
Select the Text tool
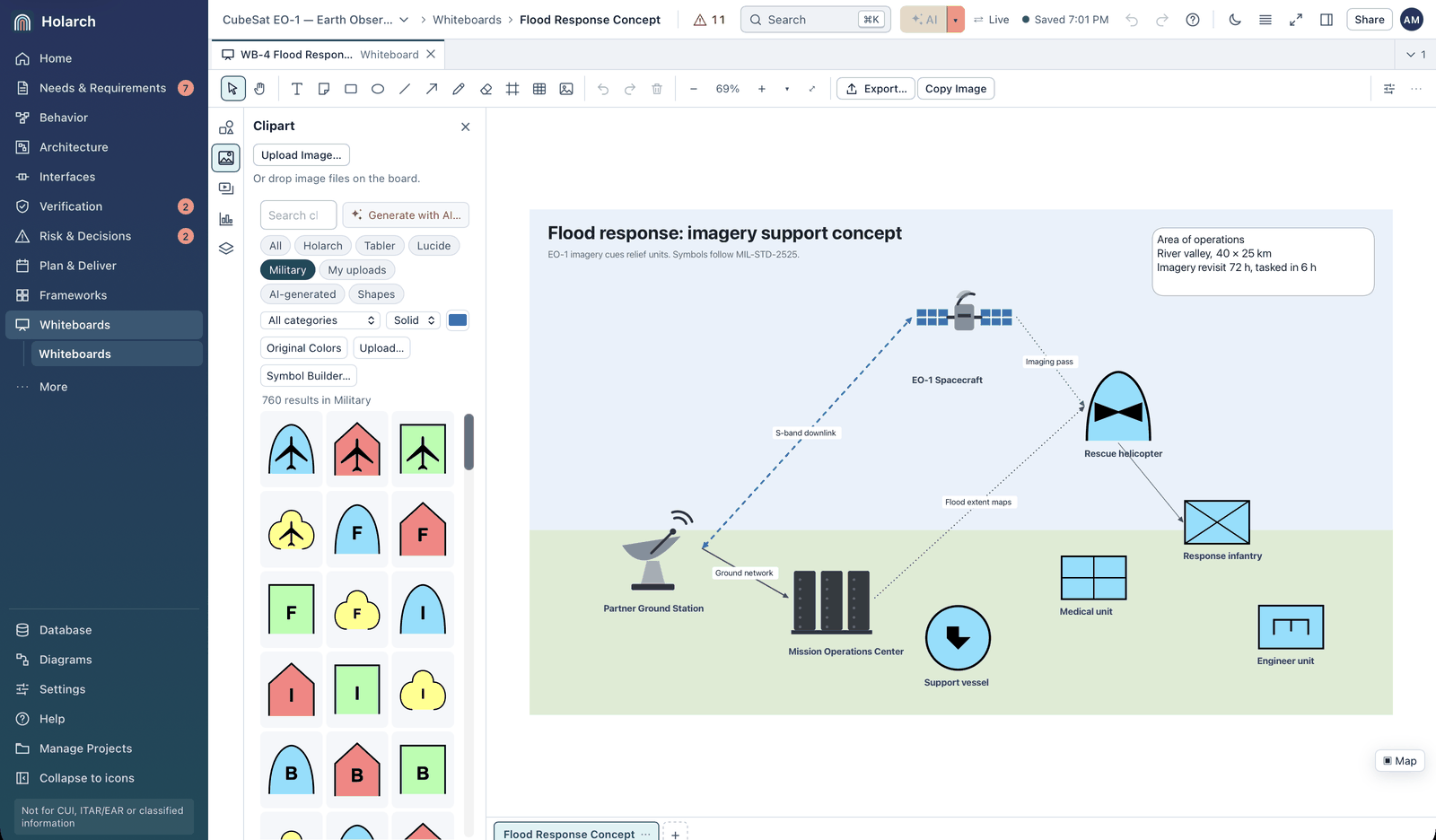[297, 89]
